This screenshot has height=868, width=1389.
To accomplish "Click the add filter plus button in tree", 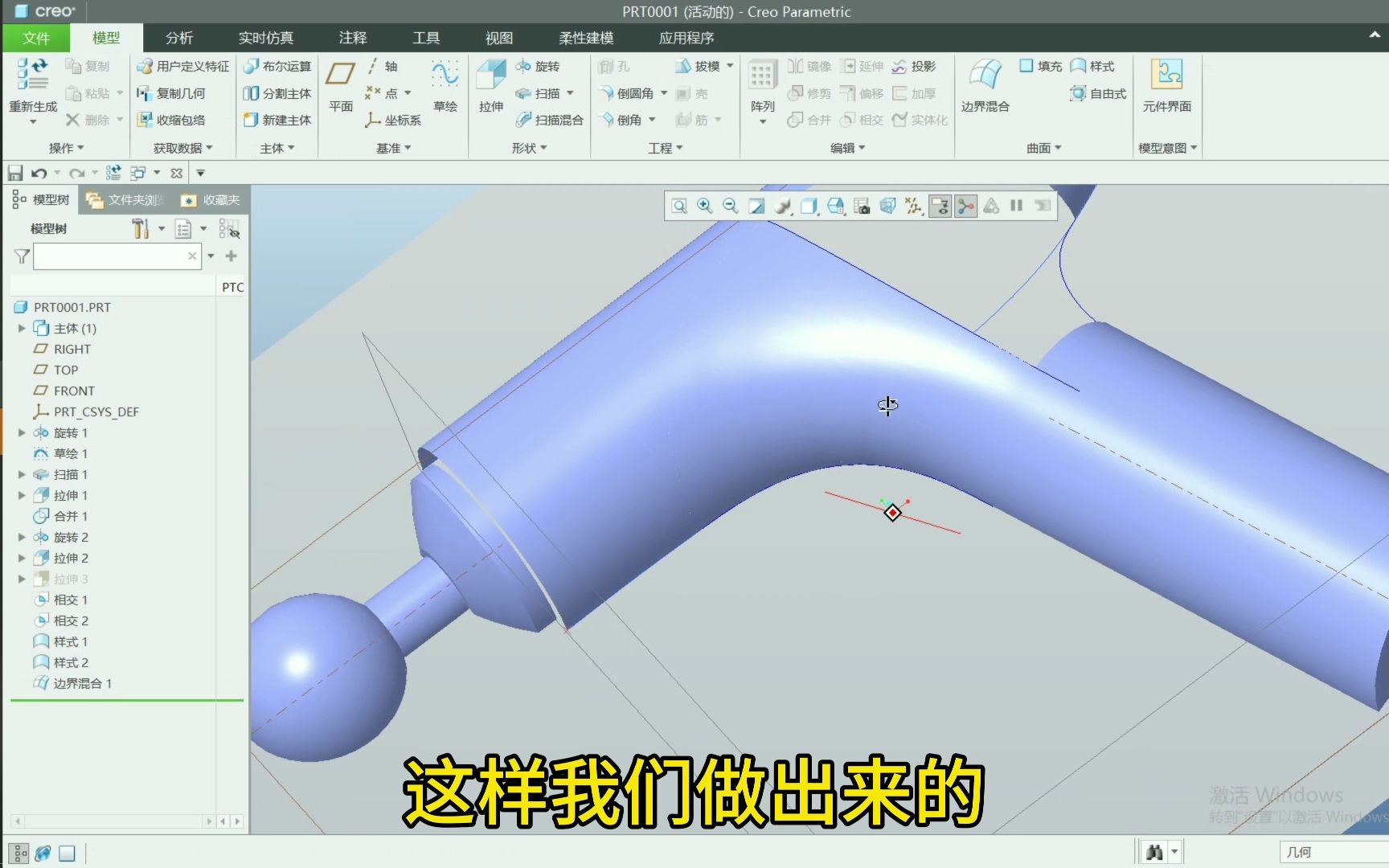I will (231, 256).
